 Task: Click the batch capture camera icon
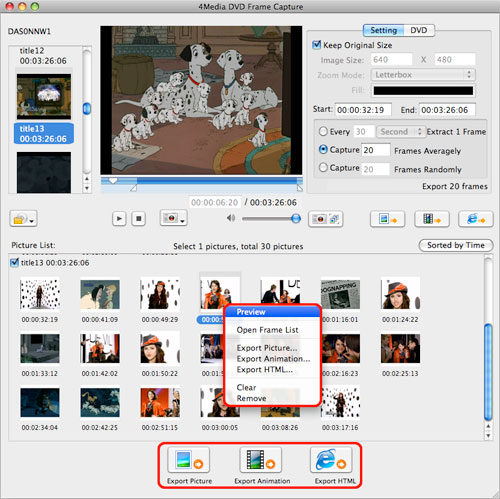(326, 219)
